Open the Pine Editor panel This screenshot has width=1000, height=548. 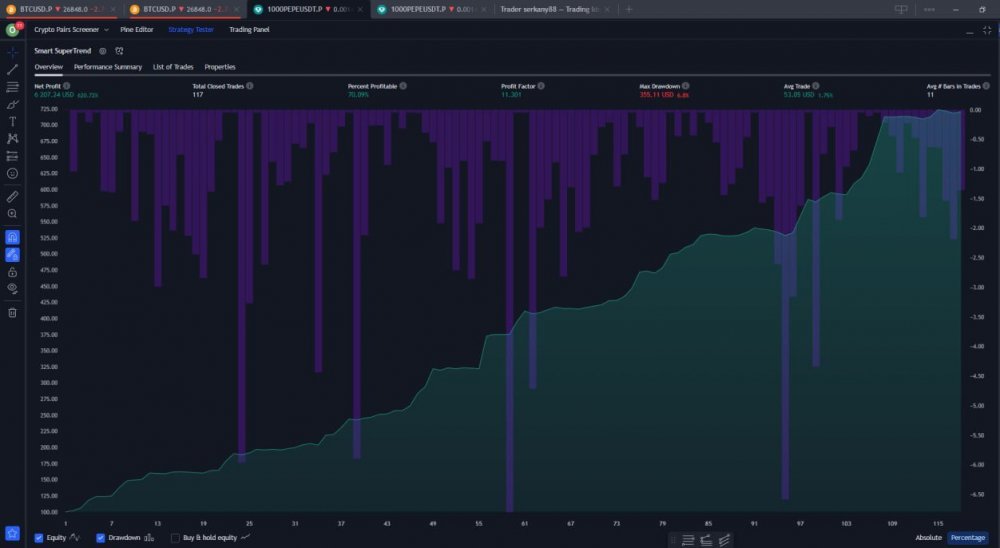(136, 30)
